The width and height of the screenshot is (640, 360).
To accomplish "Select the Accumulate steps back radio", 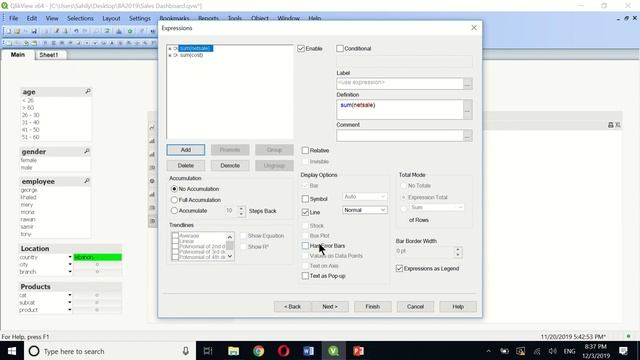I will [174, 211].
